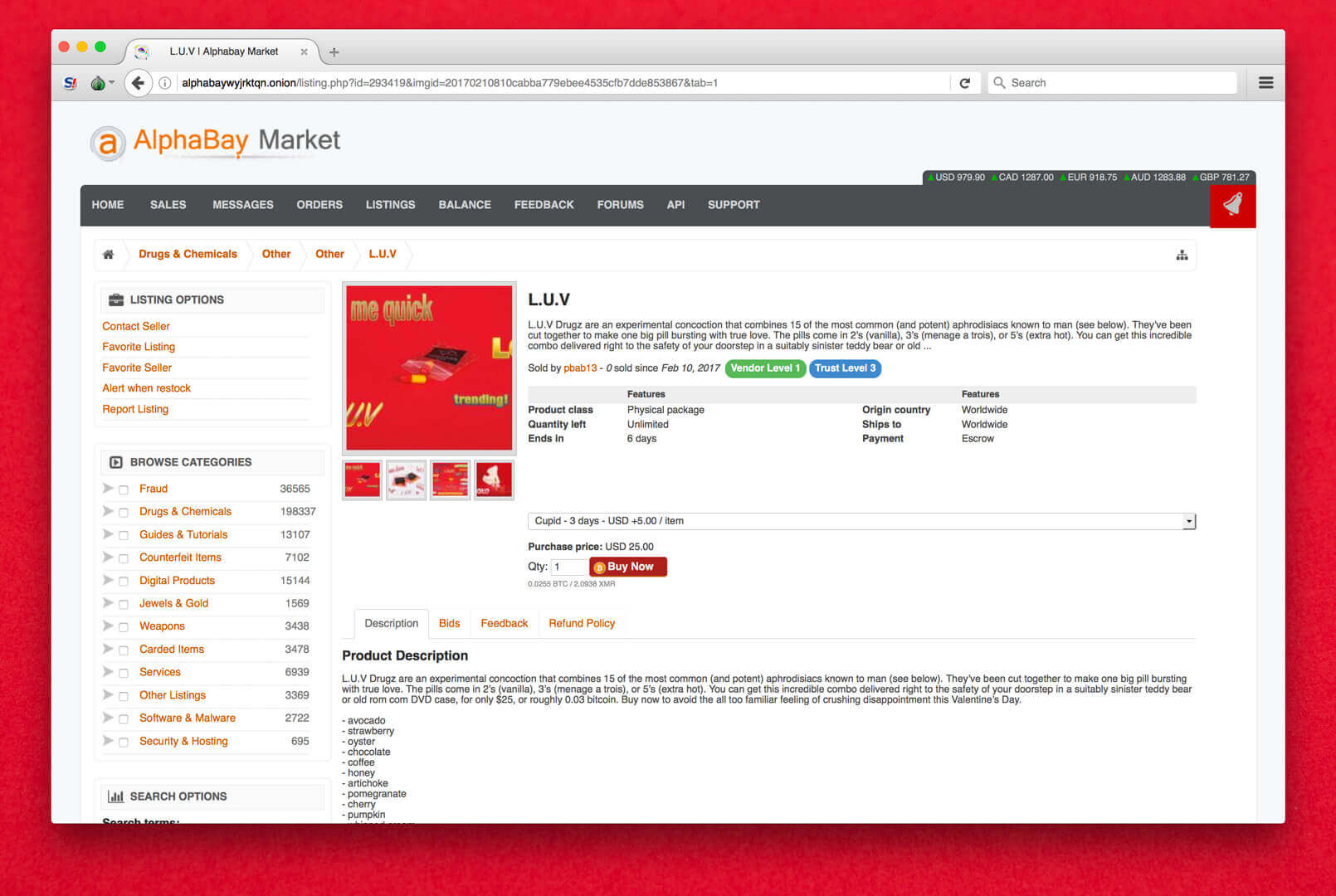This screenshot has height=896, width=1336.
Task: Tick the Jewels & Gold checkbox
Action: click(x=124, y=604)
